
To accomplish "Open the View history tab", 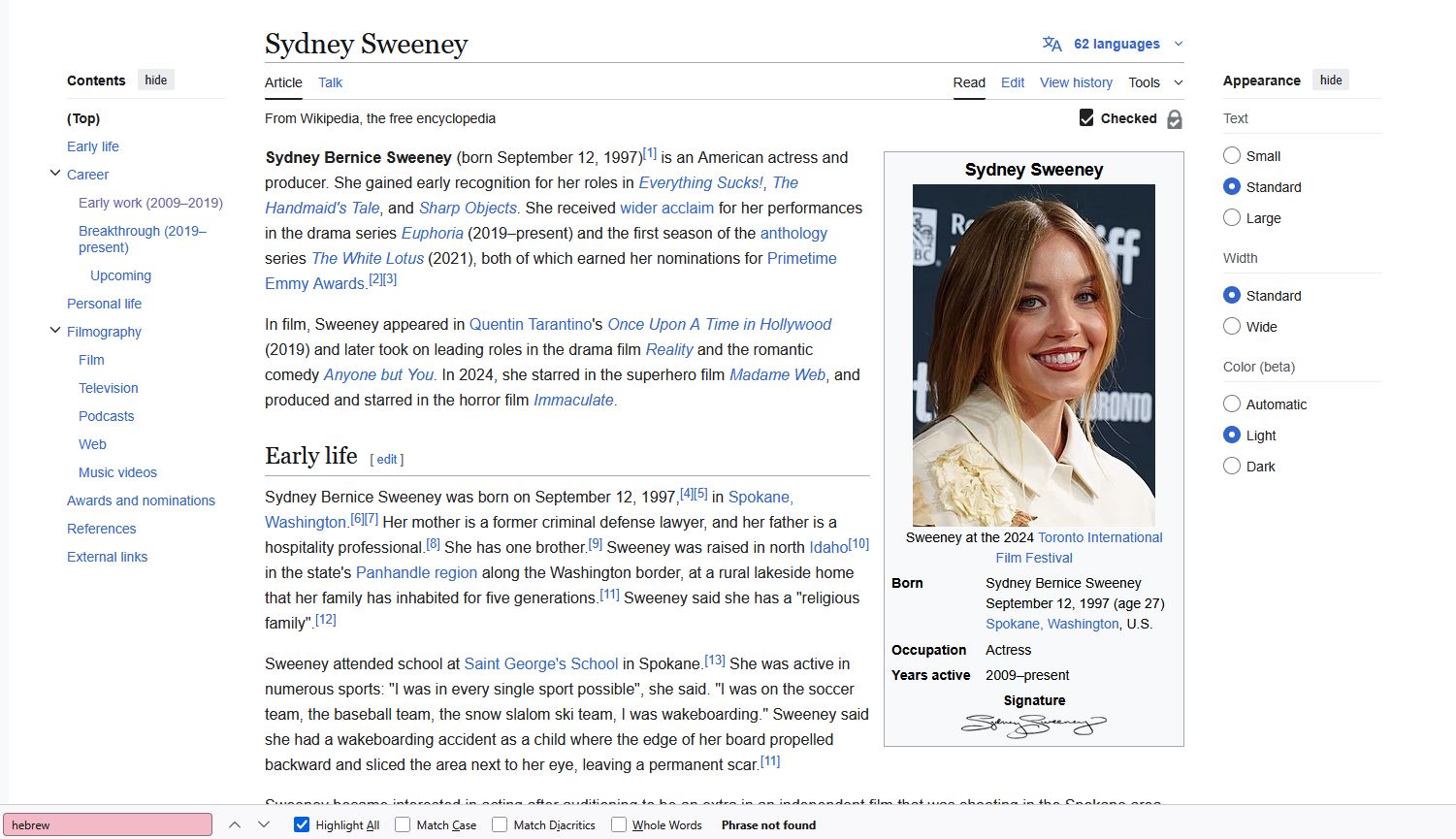I will (1076, 82).
